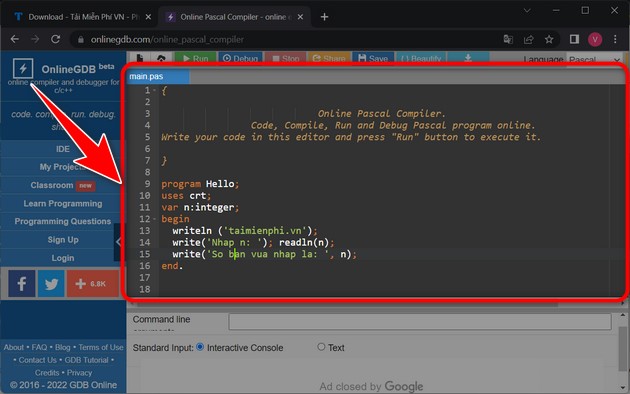Go forward in browser history
Viewport: 630px width, 394px height.
pyautogui.click(x=35, y=39)
